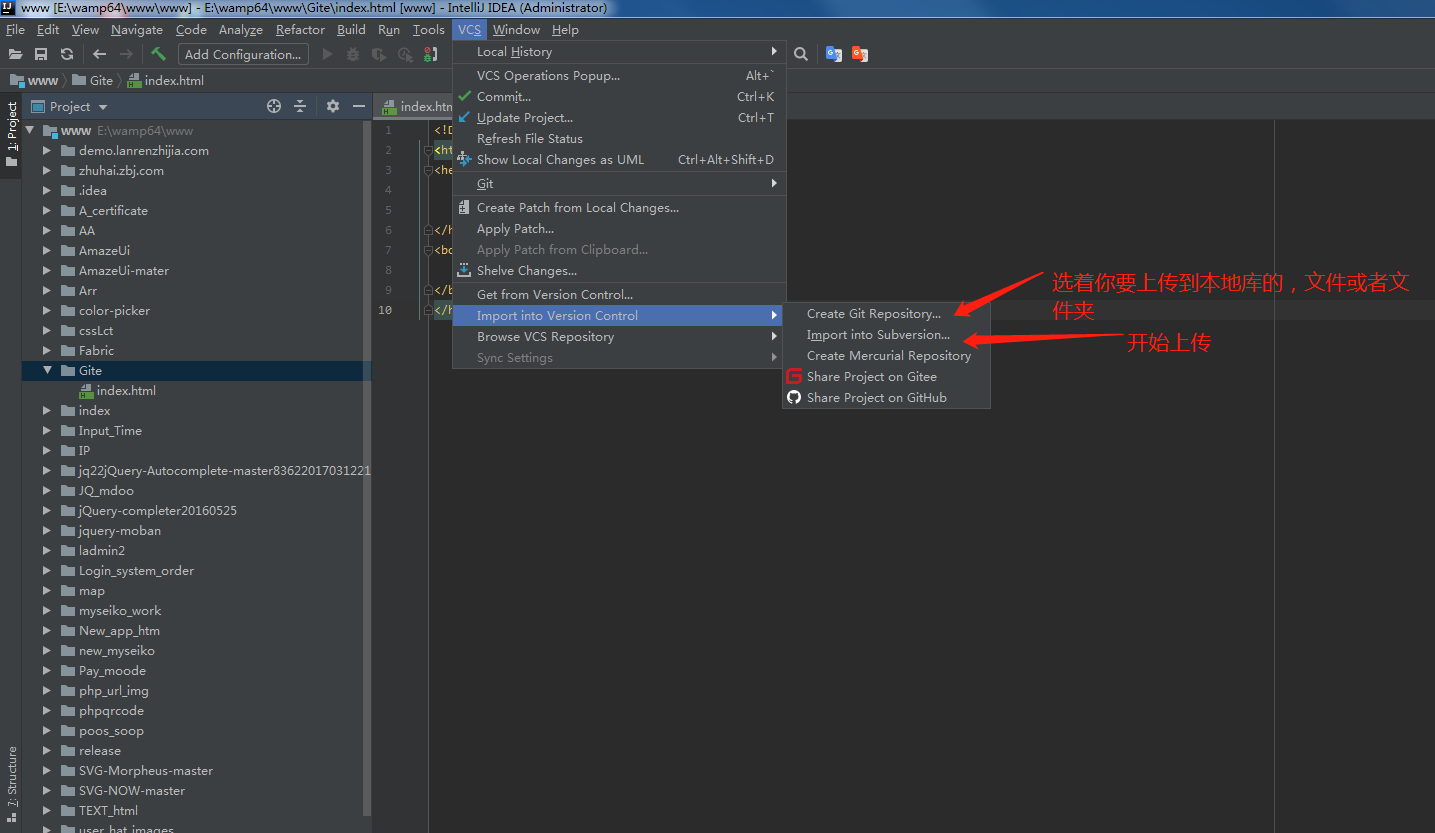Open the Refactor menu

click(x=300, y=30)
